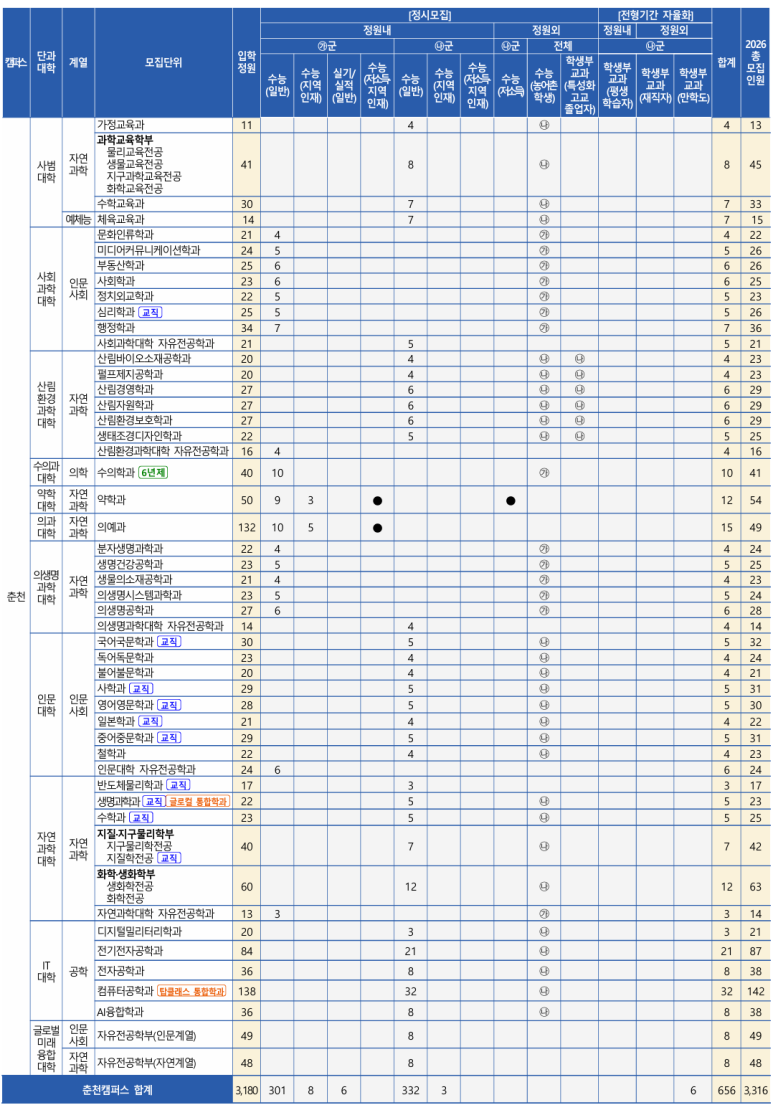This screenshot has width=773, height=1105.
Task: Click the 실기/실적(일반) column header
Action: 344,85
